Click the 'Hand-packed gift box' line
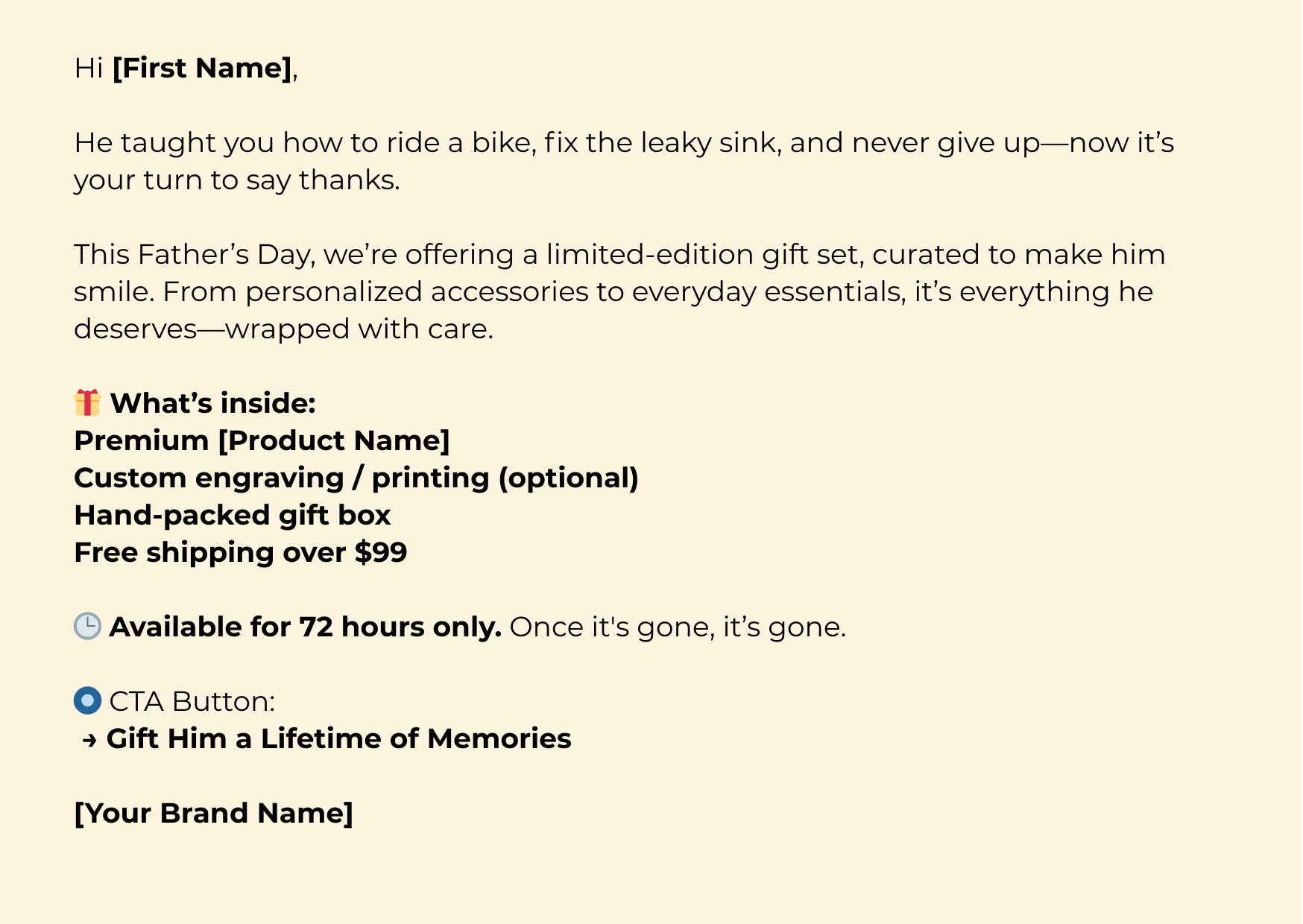Viewport: 1303px width, 924px height. [232, 515]
